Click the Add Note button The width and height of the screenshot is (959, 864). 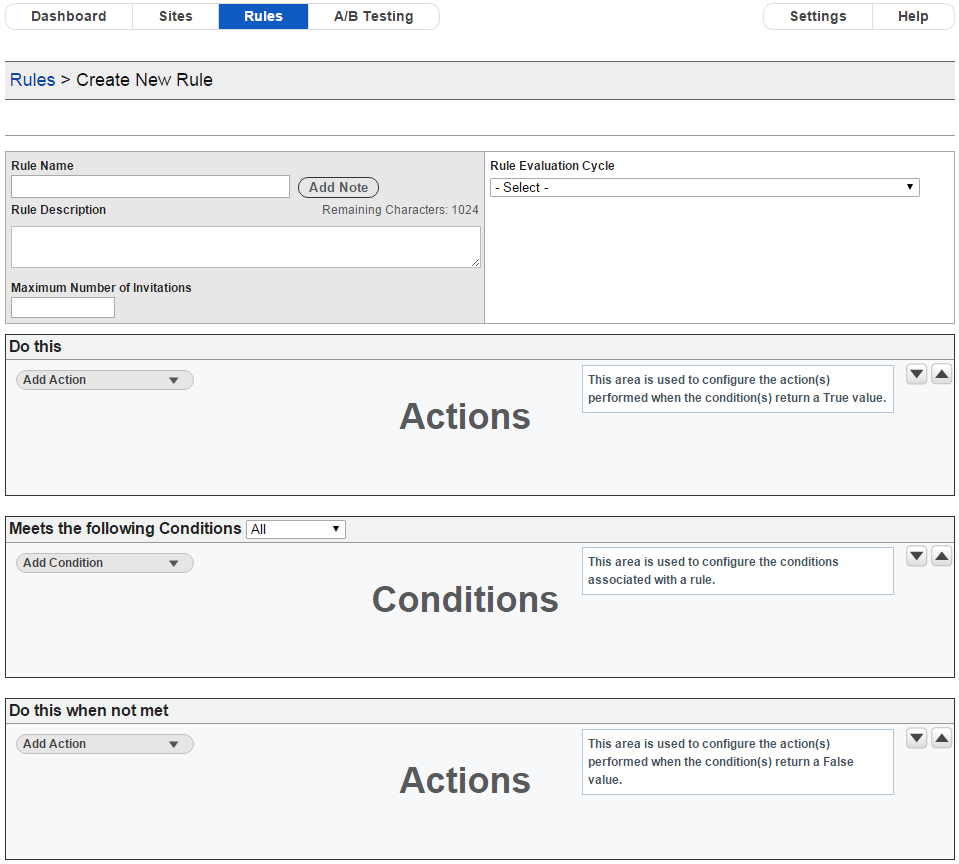tap(338, 187)
